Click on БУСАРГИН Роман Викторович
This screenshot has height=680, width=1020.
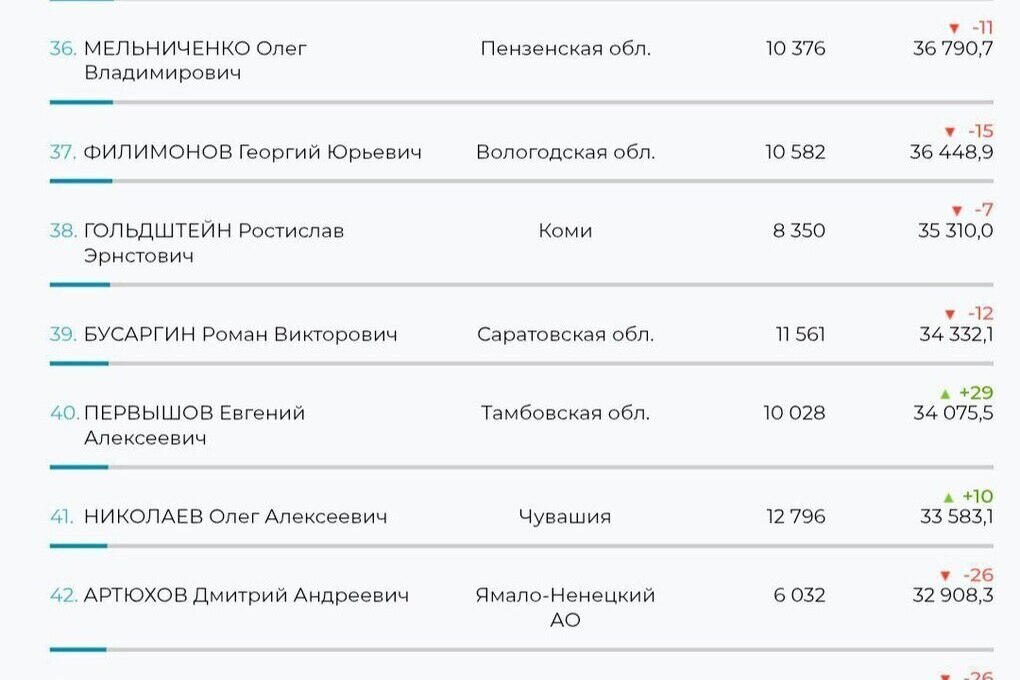(x=240, y=334)
